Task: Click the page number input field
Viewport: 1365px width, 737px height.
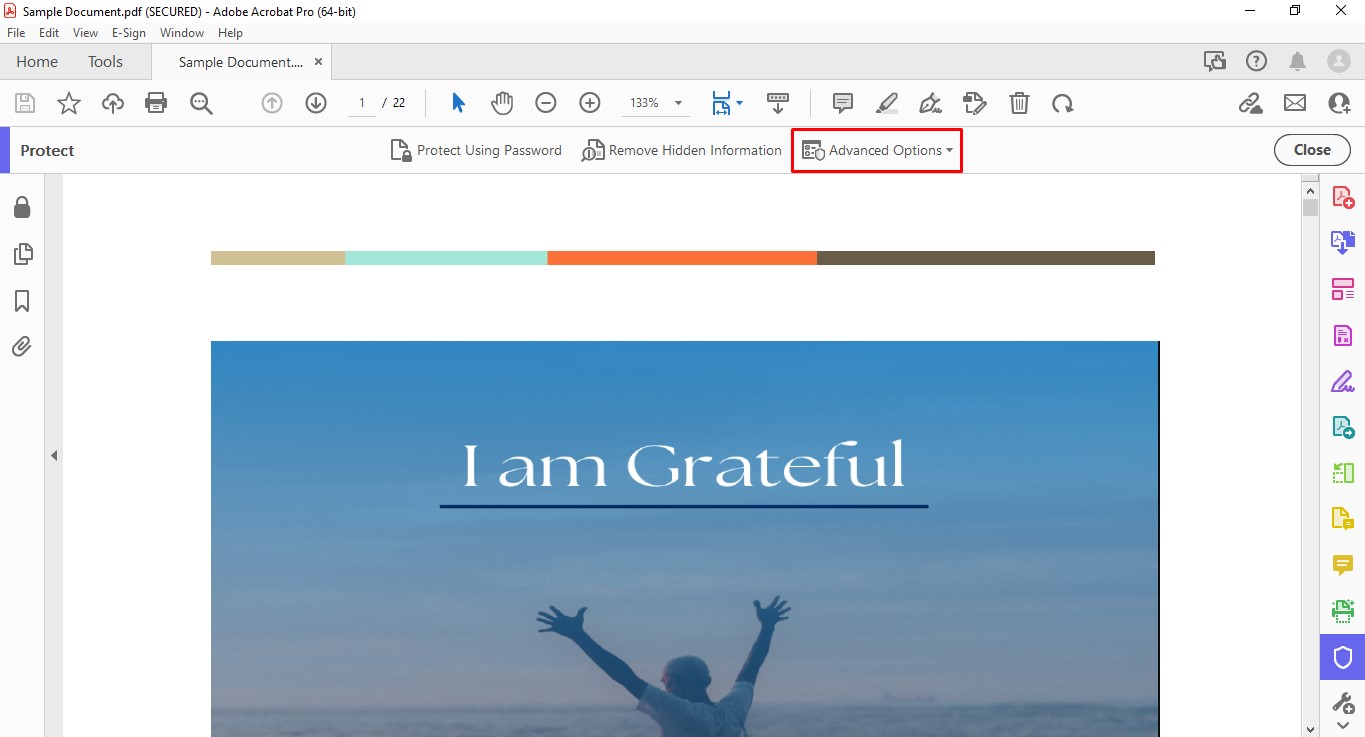Action: (361, 103)
